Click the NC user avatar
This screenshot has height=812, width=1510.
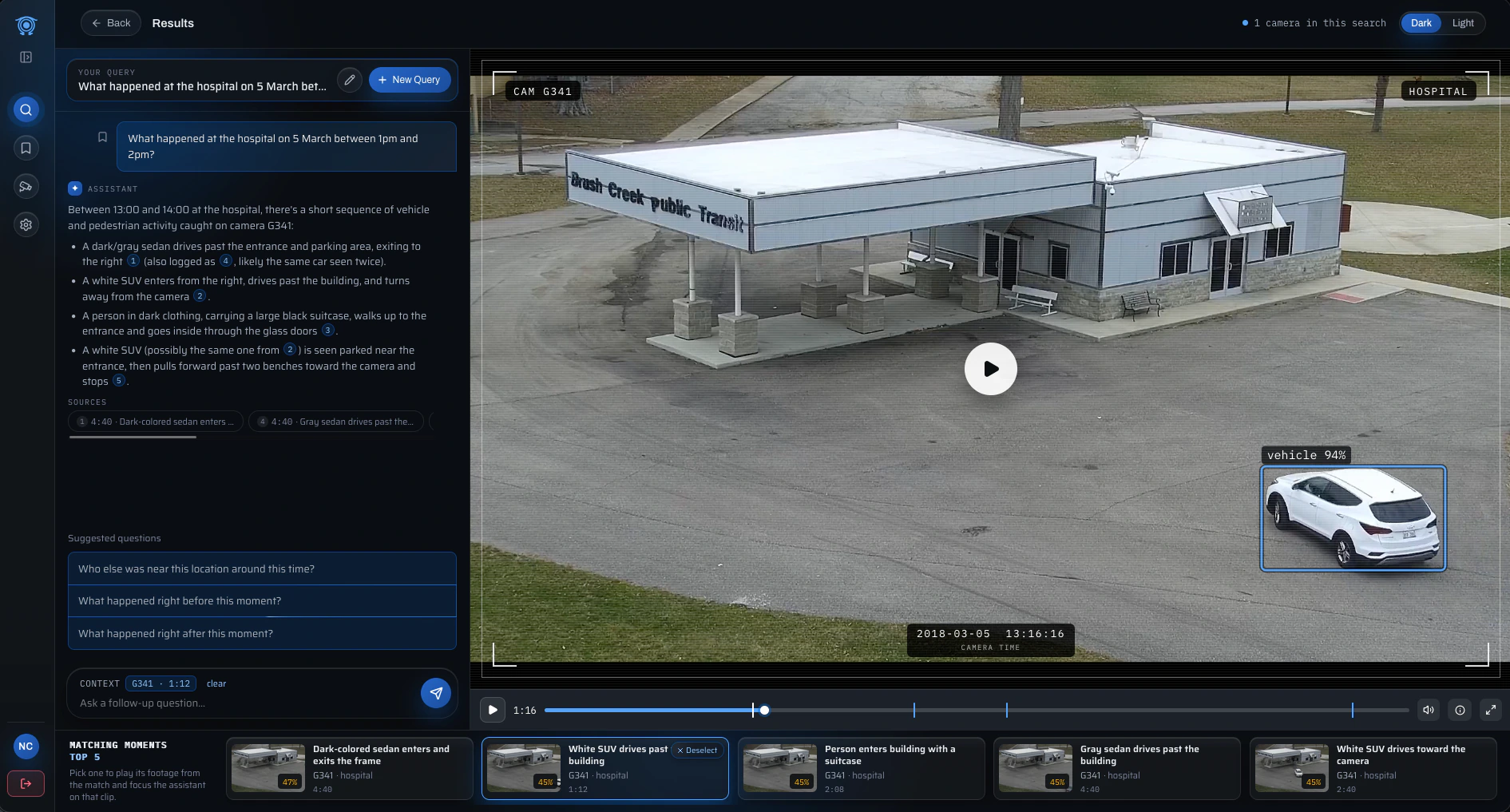click(26, 747)
